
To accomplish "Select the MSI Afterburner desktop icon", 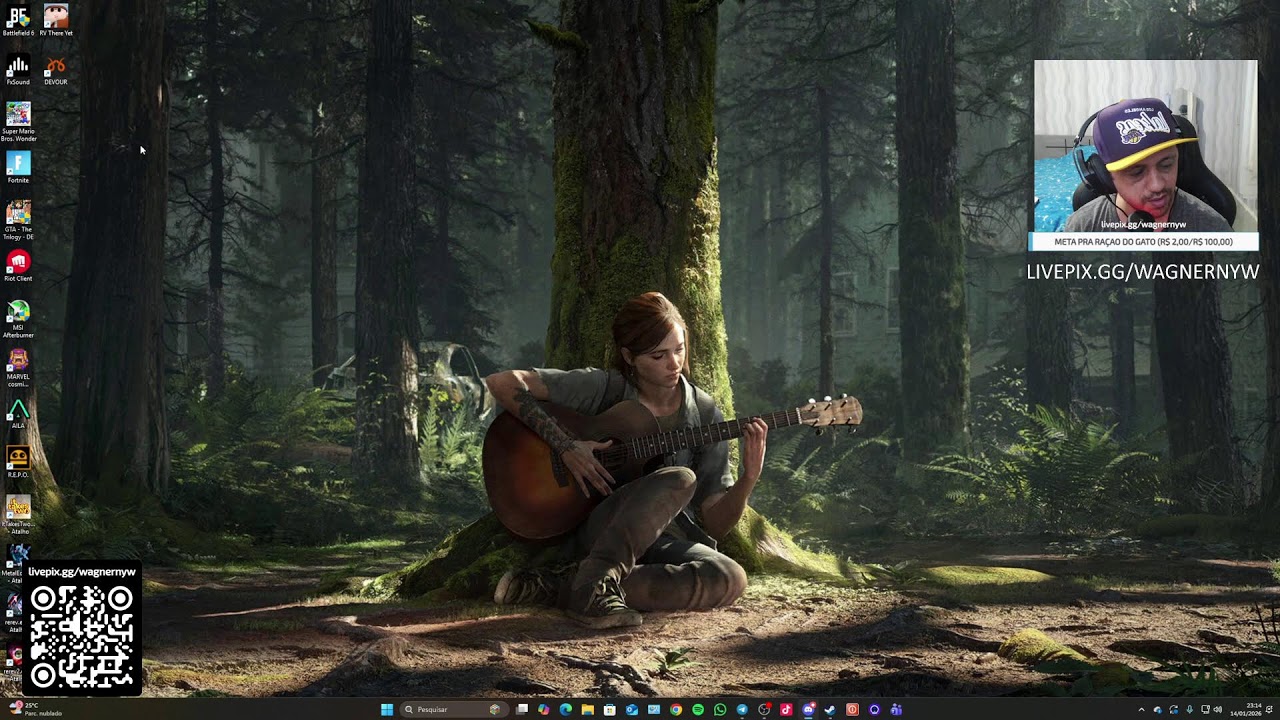I will (18, 319).
